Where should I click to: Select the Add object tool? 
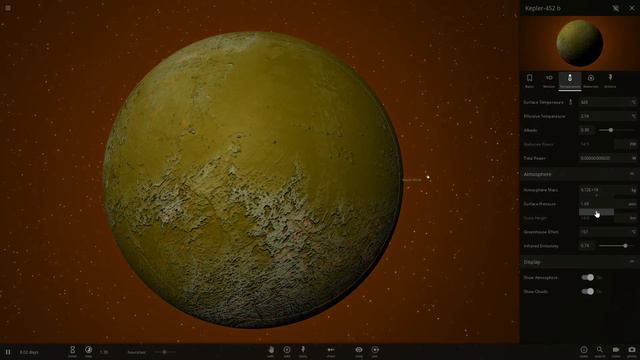click(x=287, y=351)
